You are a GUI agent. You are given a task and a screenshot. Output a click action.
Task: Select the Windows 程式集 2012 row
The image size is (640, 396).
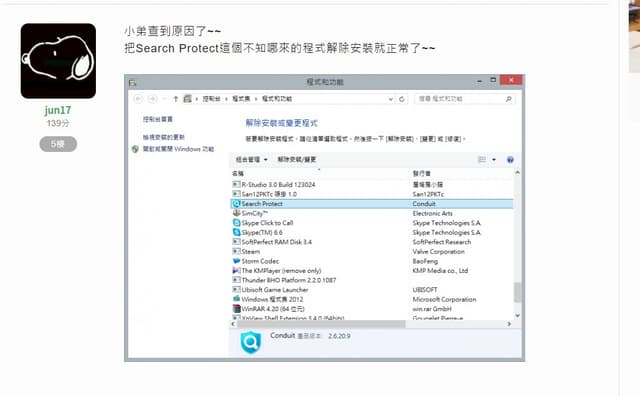click(372, 299)
